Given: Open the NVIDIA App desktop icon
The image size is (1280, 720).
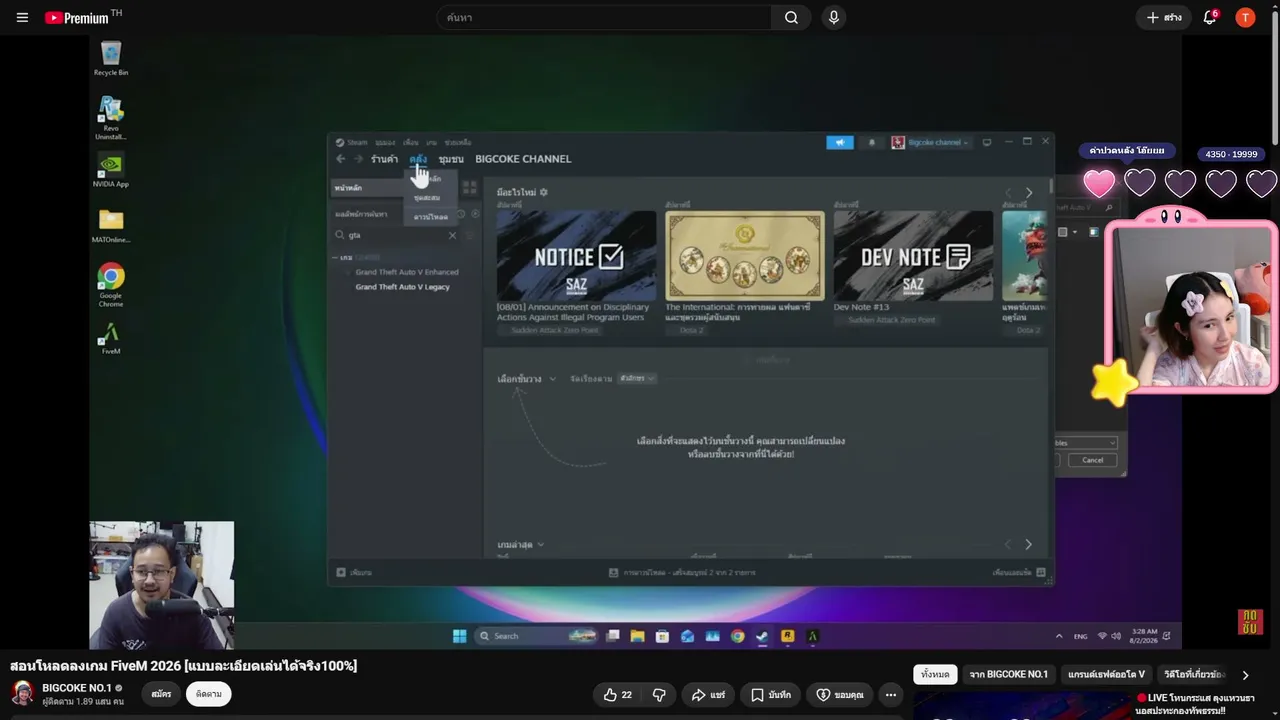Looking at the screenshot, I should click(111, 170).
